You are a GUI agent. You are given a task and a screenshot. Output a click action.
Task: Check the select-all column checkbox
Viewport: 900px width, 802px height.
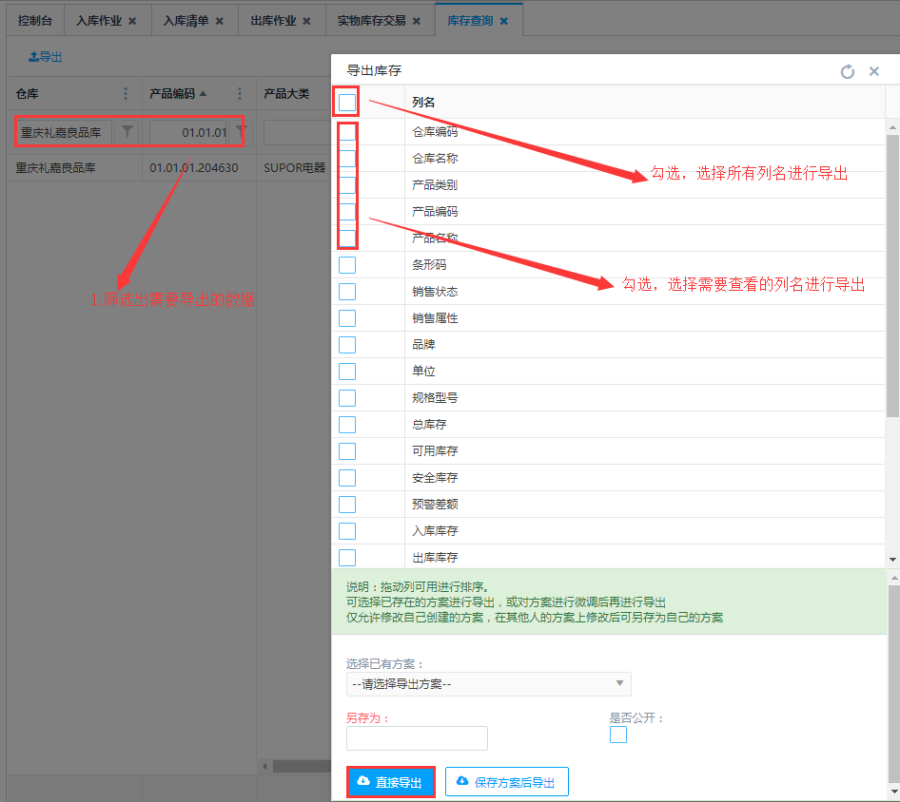point(347,102)
